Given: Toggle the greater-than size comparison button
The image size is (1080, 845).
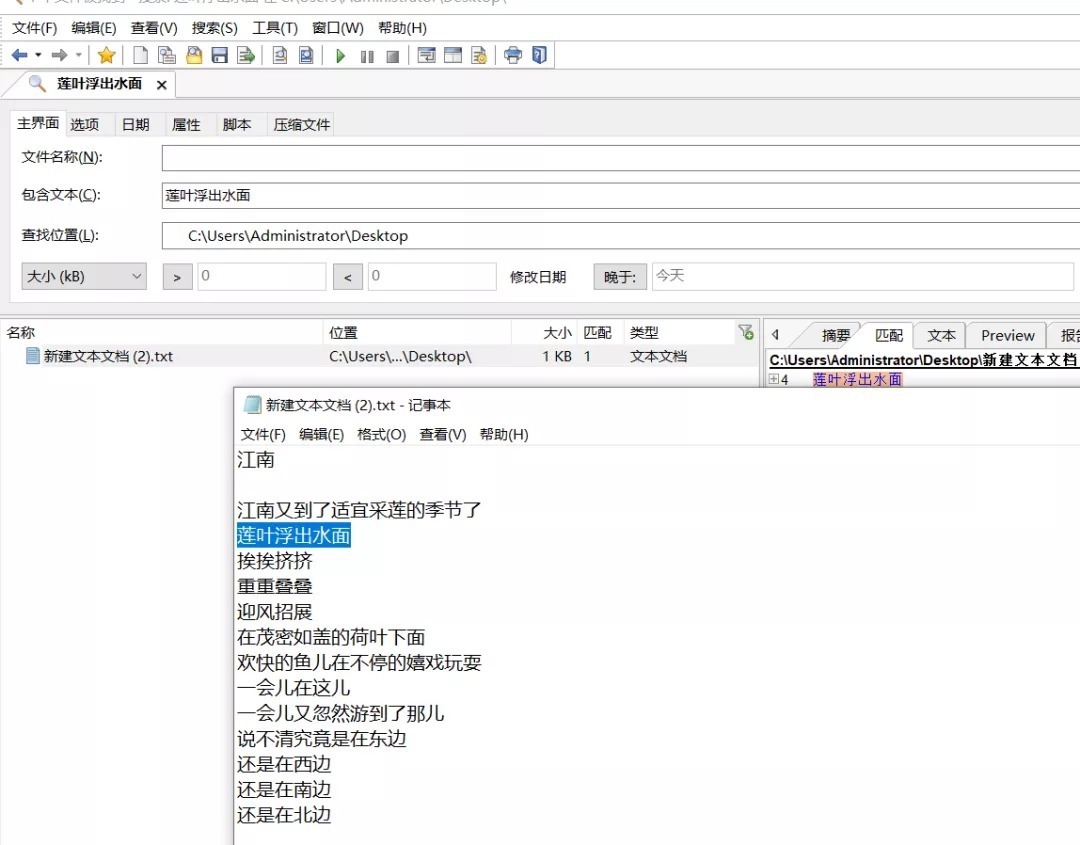Looking at the screenshot, I should pos(177,277).
